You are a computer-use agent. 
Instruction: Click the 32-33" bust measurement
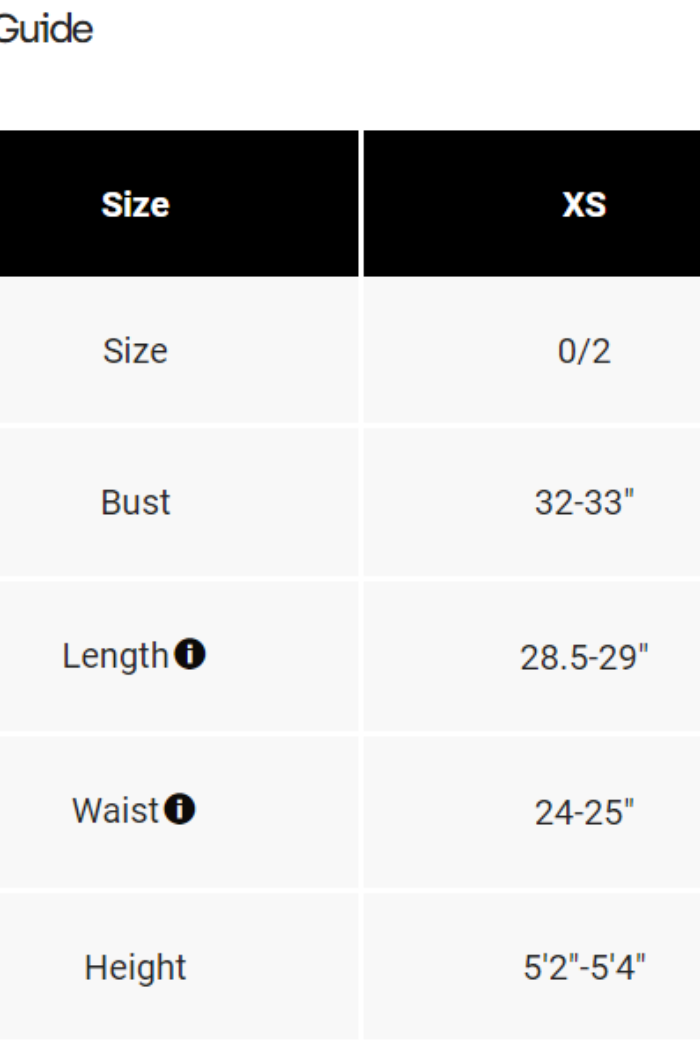point(584,502)
